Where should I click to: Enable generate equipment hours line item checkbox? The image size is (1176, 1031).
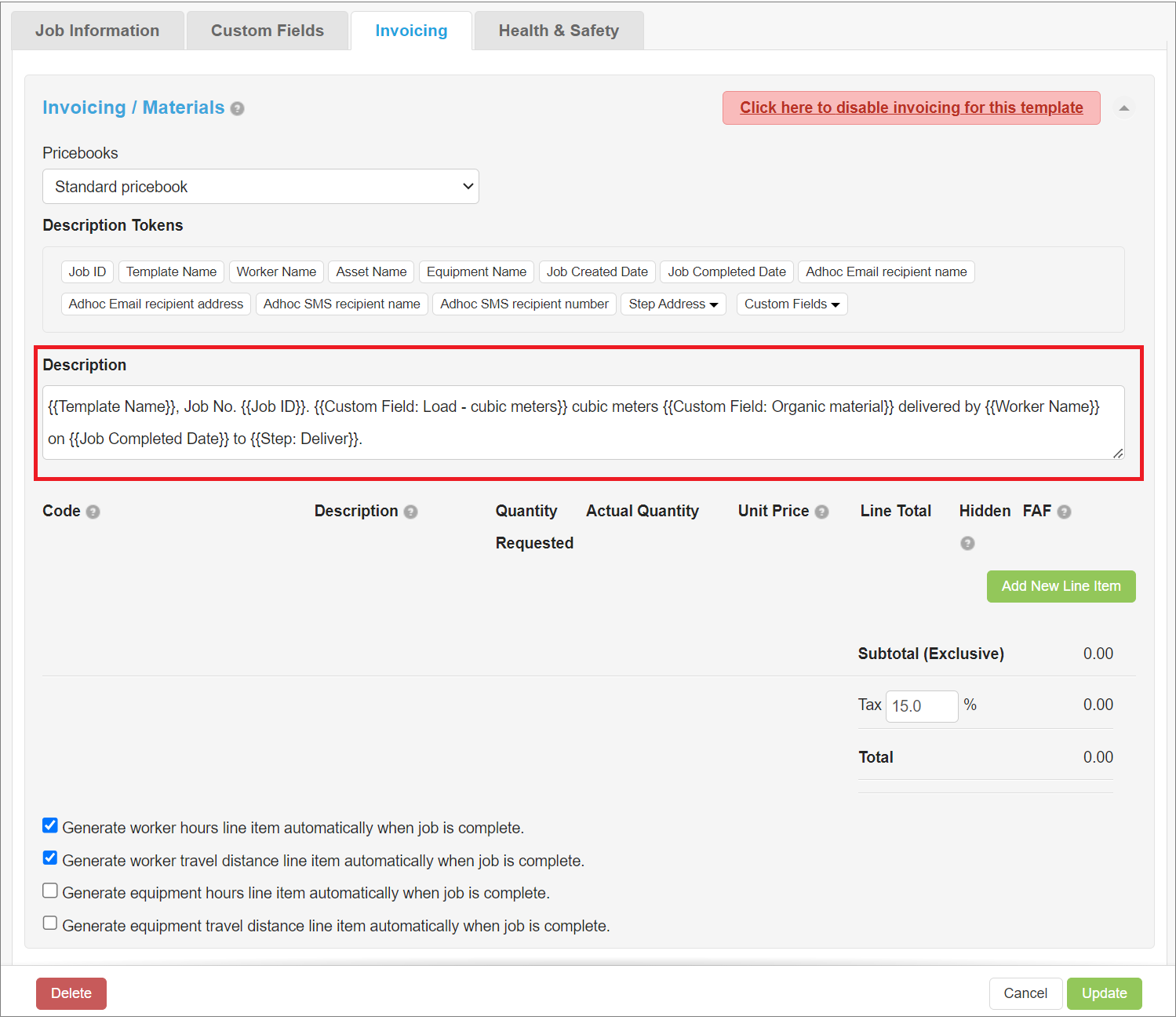coord(50,891)
